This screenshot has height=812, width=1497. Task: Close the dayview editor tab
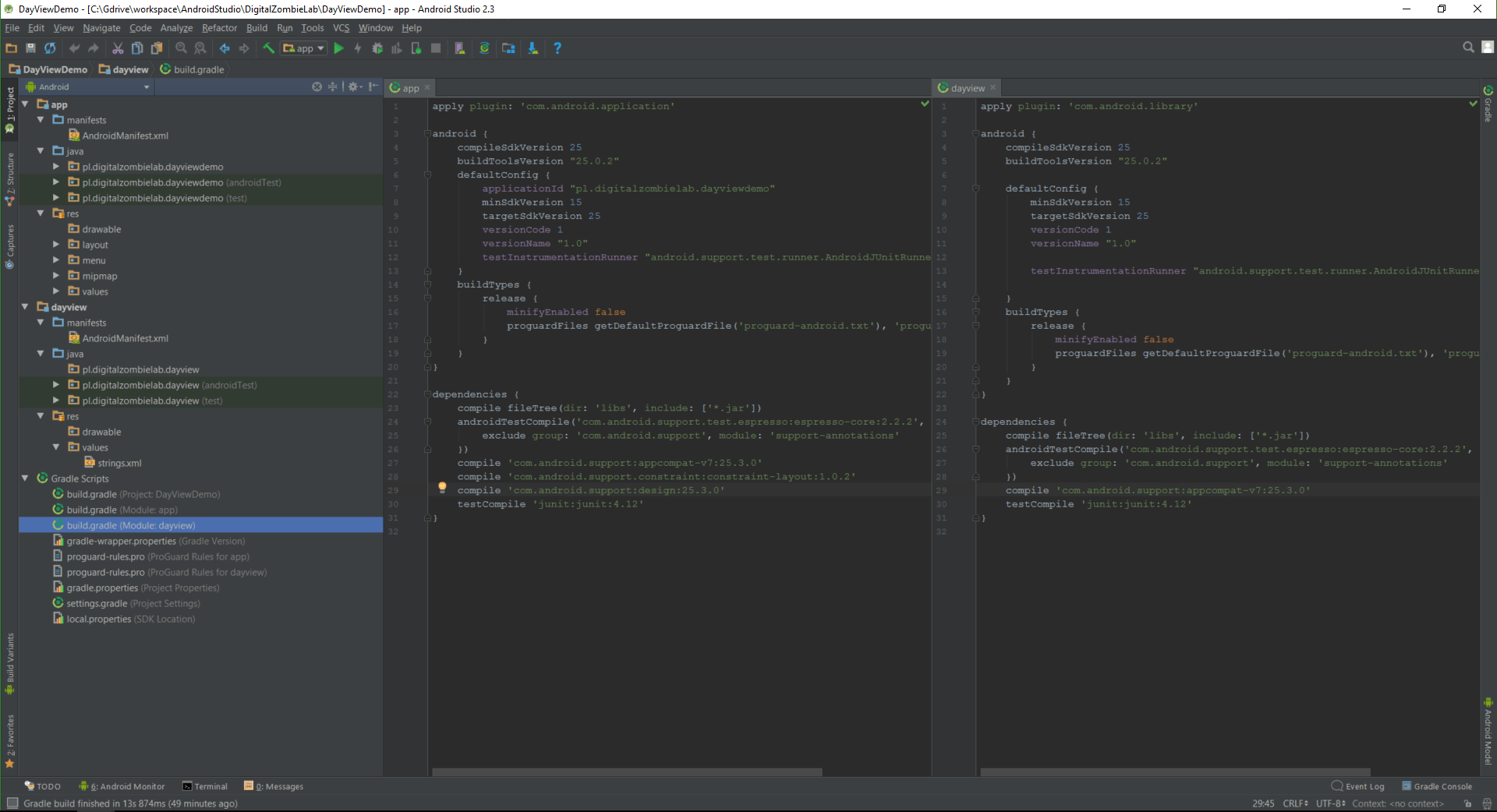[x=993, y=88]
